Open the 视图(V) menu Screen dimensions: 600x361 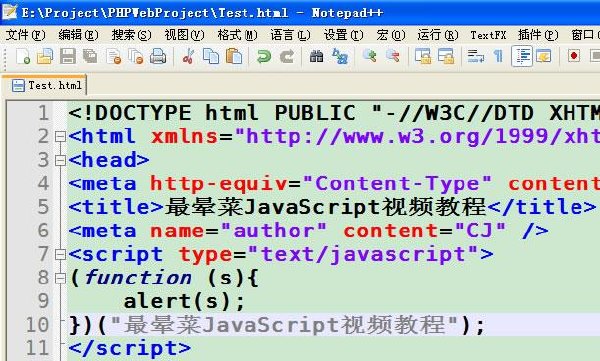(184, 35)
